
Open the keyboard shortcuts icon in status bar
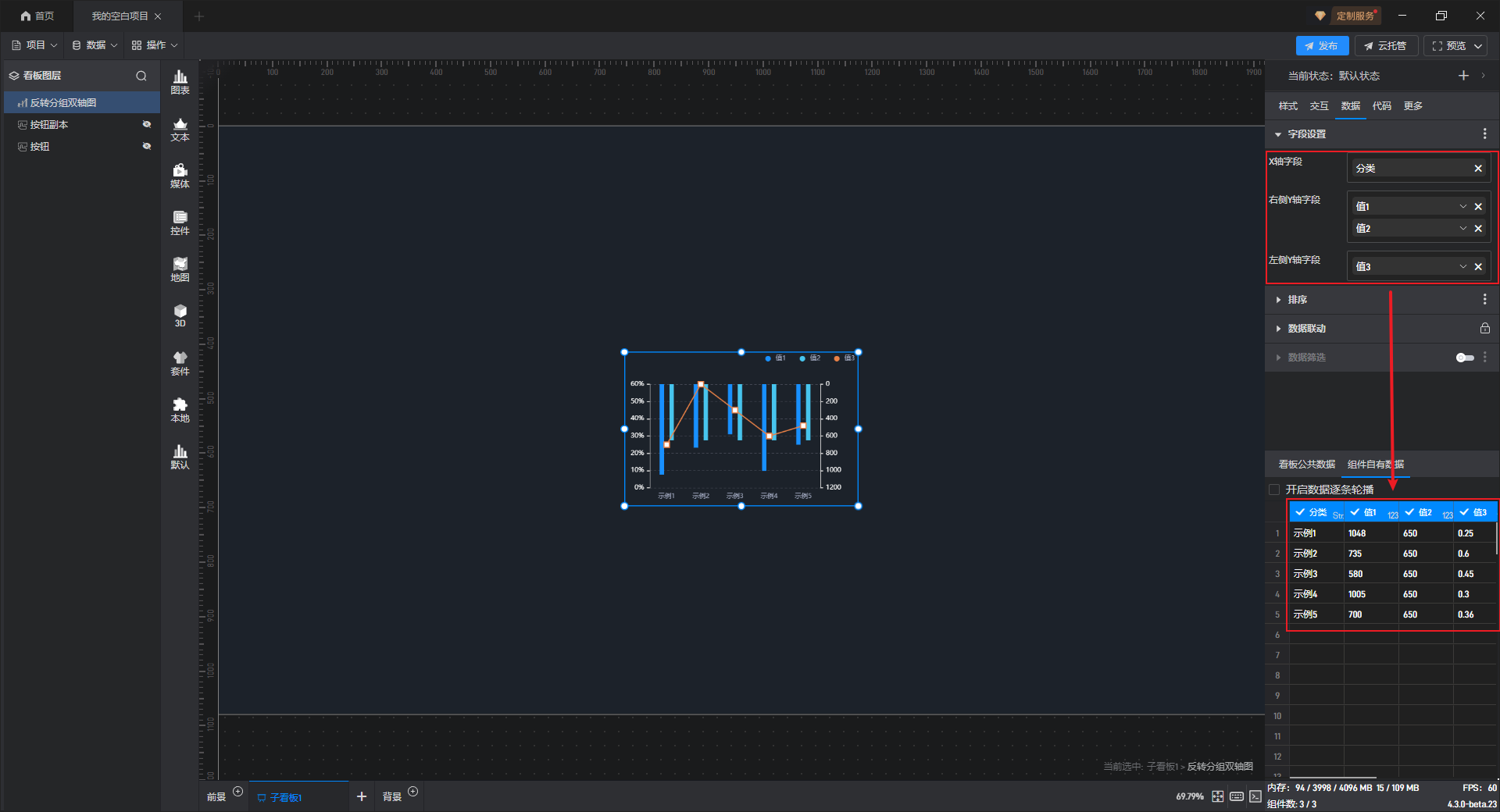click(x=1237, y=796)
